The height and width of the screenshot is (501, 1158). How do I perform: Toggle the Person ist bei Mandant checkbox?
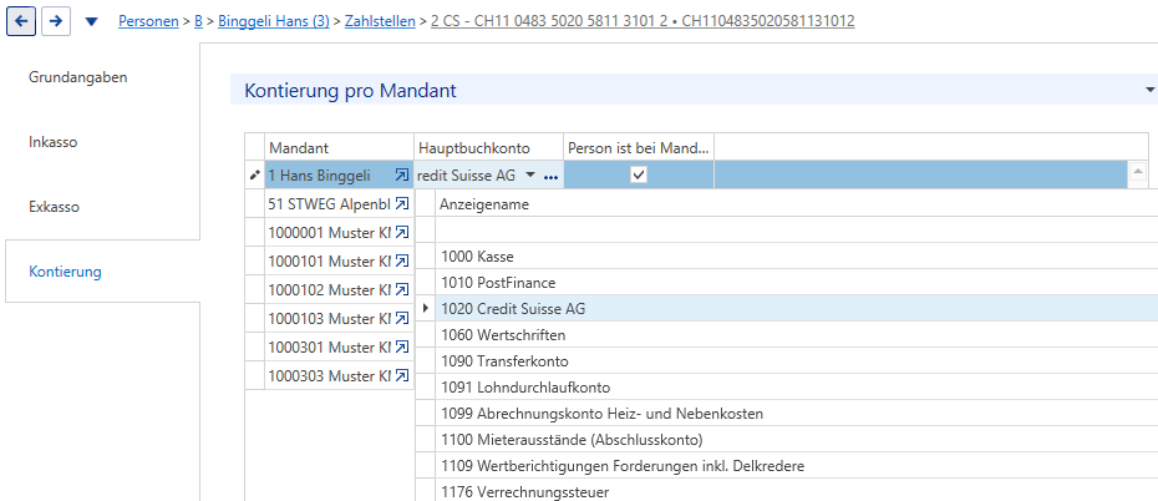[639, 175]
